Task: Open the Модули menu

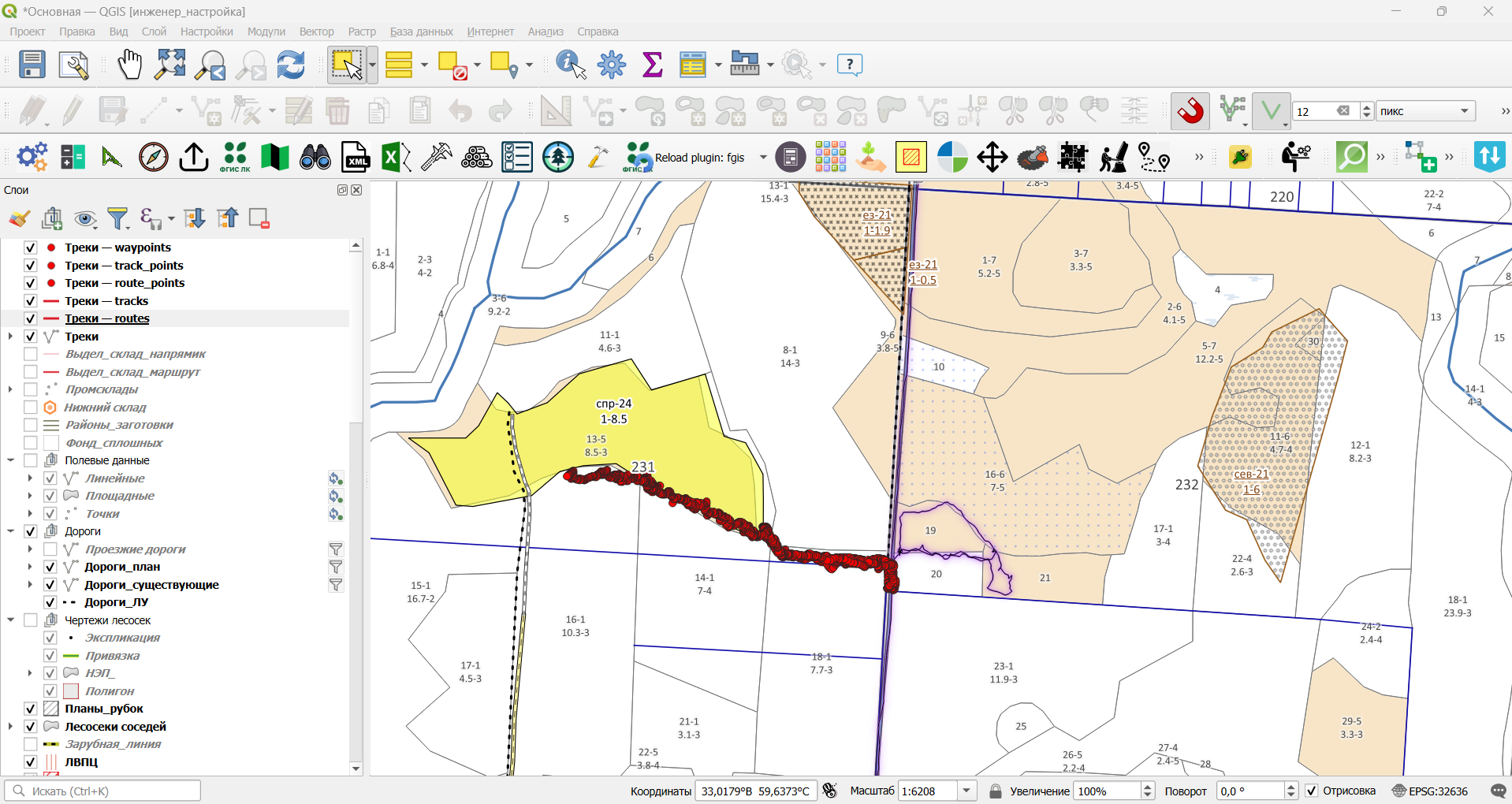Action: [266, 32]
